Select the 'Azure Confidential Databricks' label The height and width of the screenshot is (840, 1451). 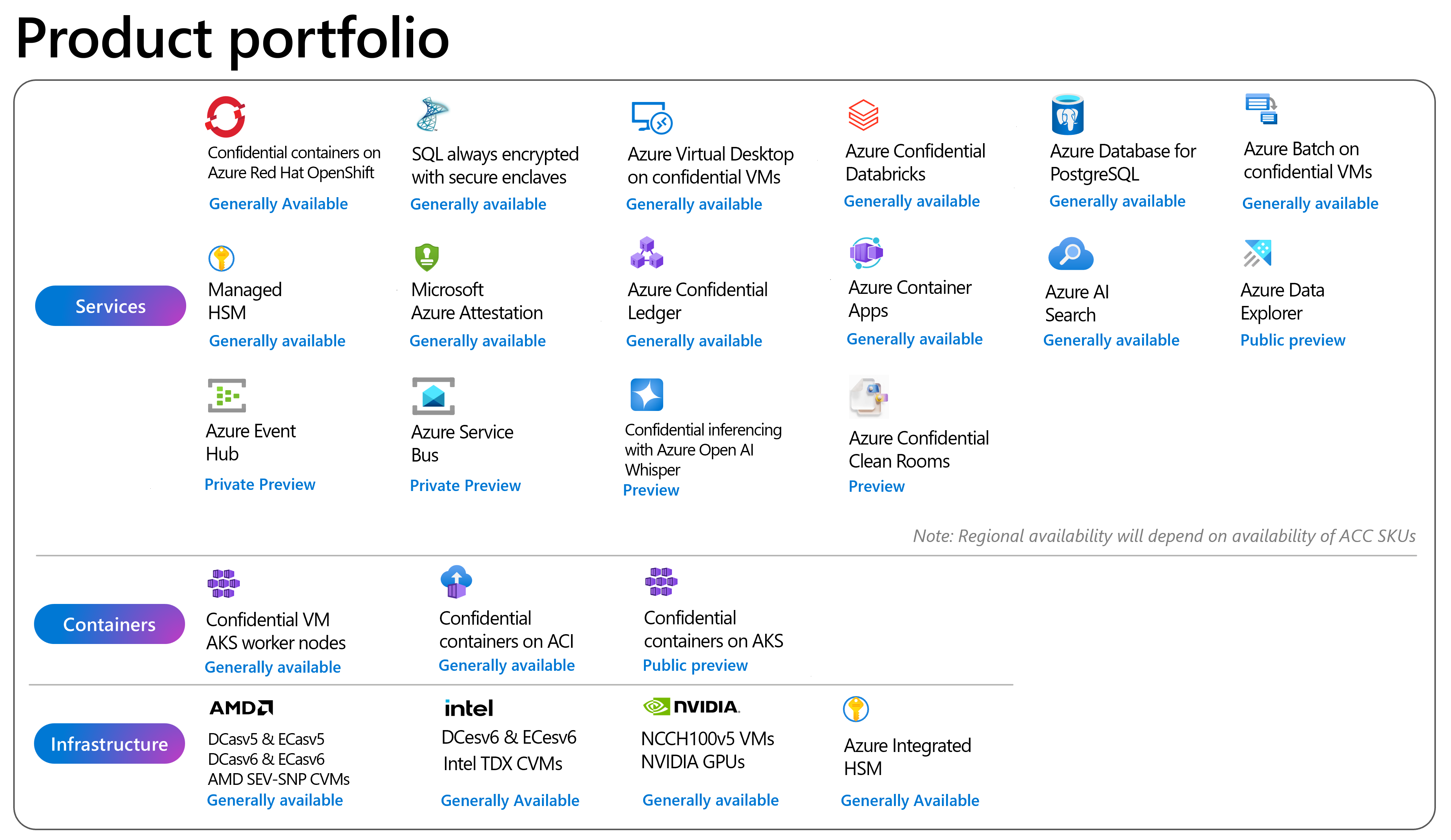tap(915, 163)
